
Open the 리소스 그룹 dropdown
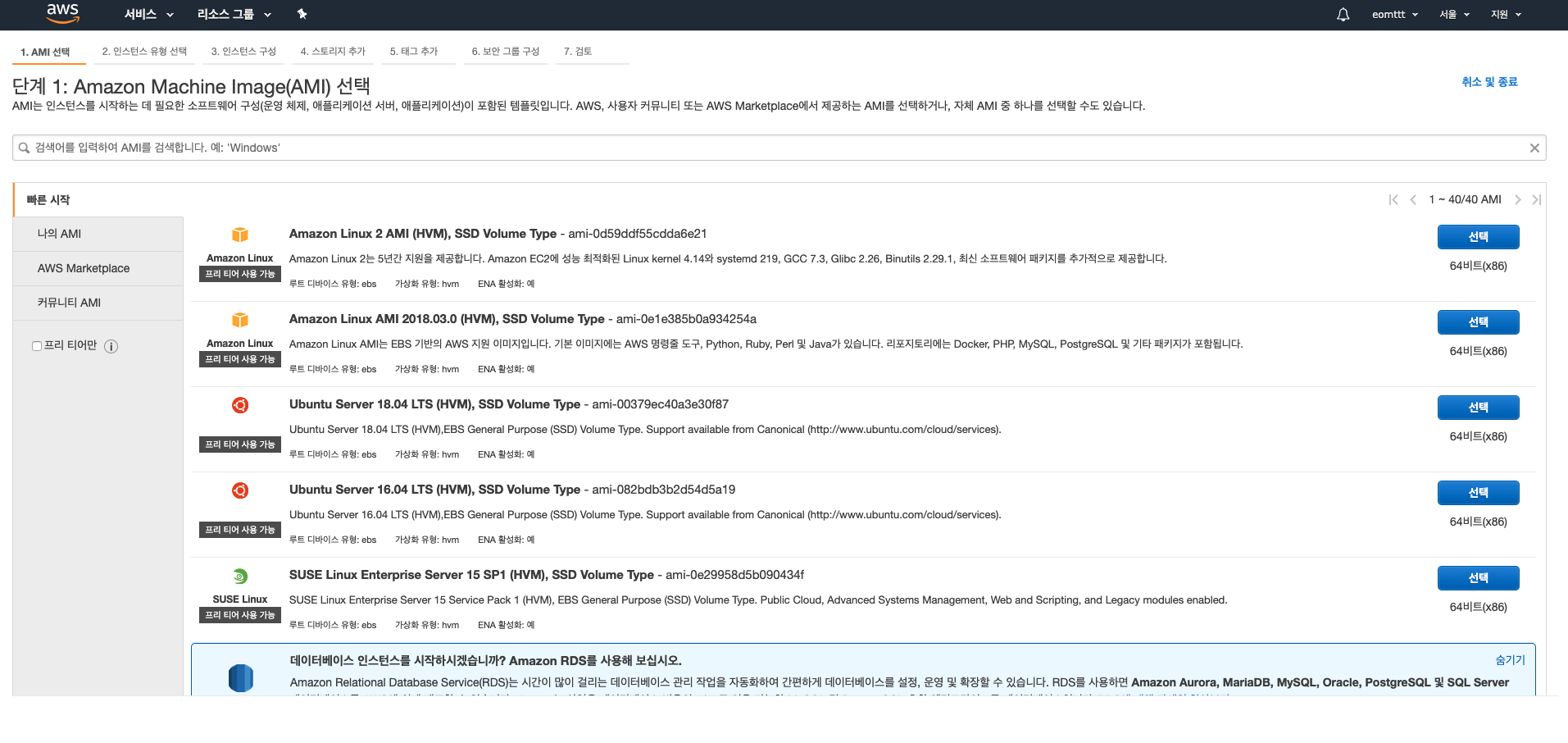pos(234,14)
